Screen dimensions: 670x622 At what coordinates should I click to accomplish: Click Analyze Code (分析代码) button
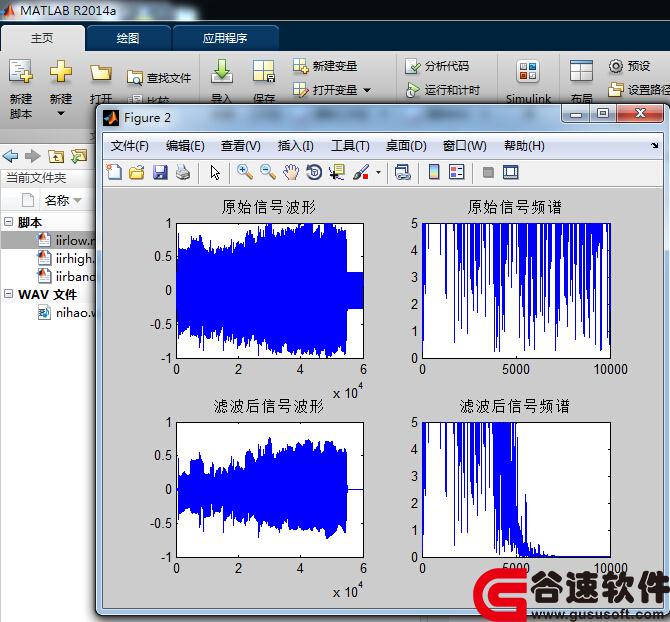coord(437,66)
